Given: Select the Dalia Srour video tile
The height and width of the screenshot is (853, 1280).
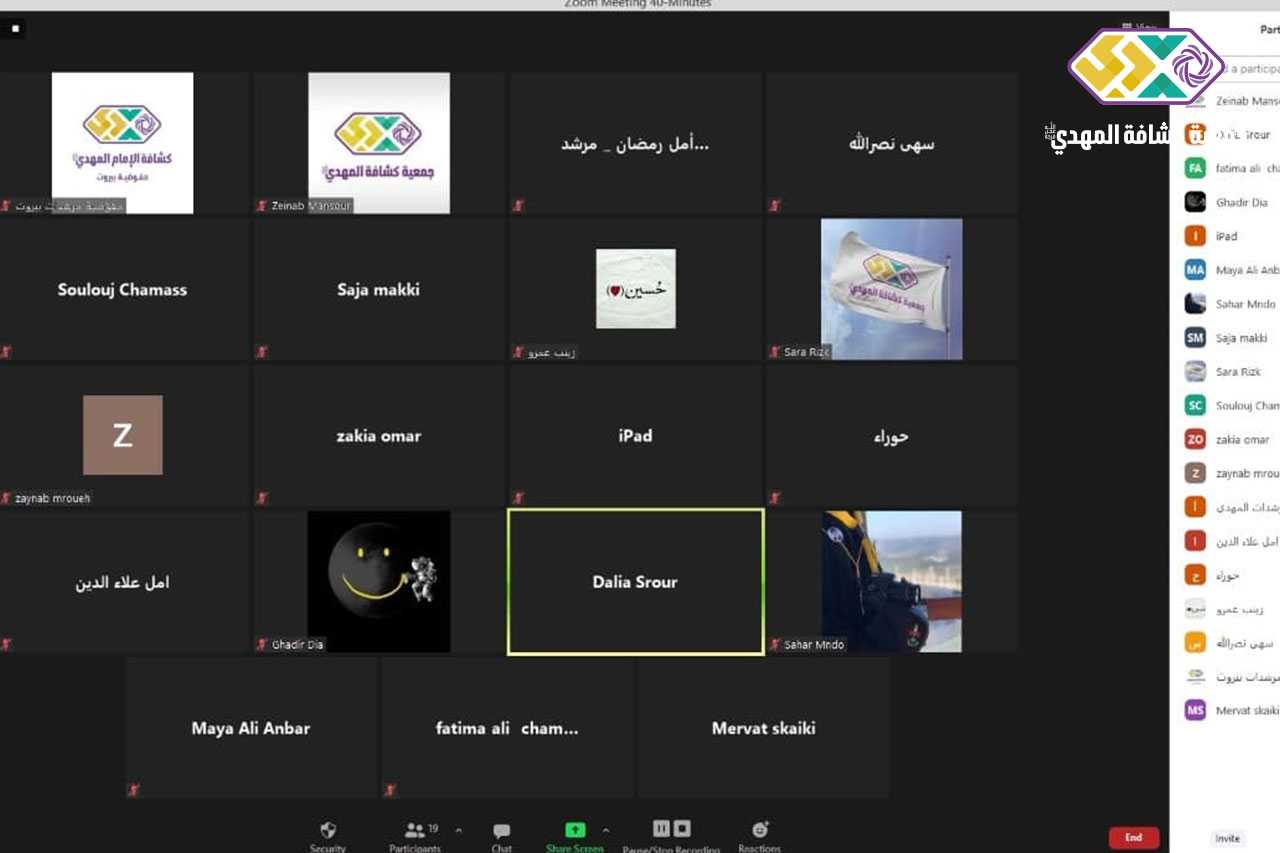Looking at the screenshot, I should tap(635, 581).
